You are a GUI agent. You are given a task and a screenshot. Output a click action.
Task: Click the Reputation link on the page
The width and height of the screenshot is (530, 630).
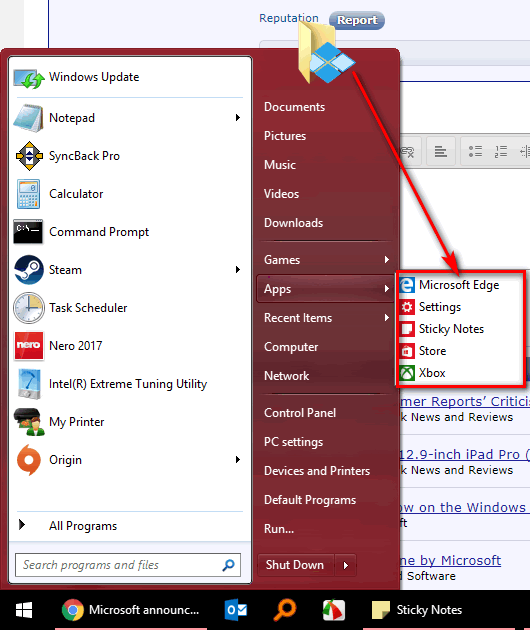tap(289, 18)
